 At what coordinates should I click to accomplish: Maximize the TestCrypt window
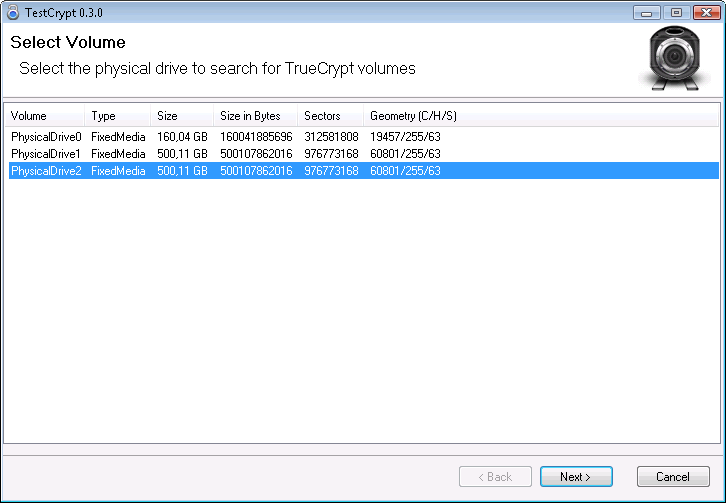[x=676, y=13]
